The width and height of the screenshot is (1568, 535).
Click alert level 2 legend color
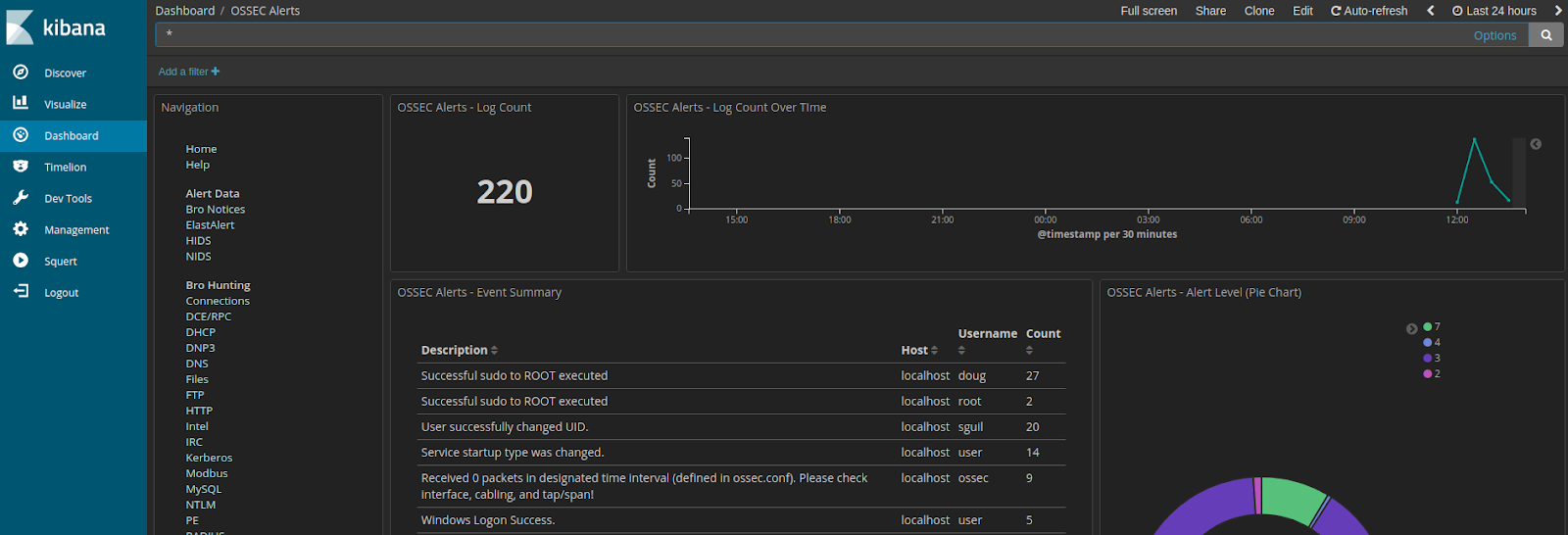click(x=1428, y=373)
